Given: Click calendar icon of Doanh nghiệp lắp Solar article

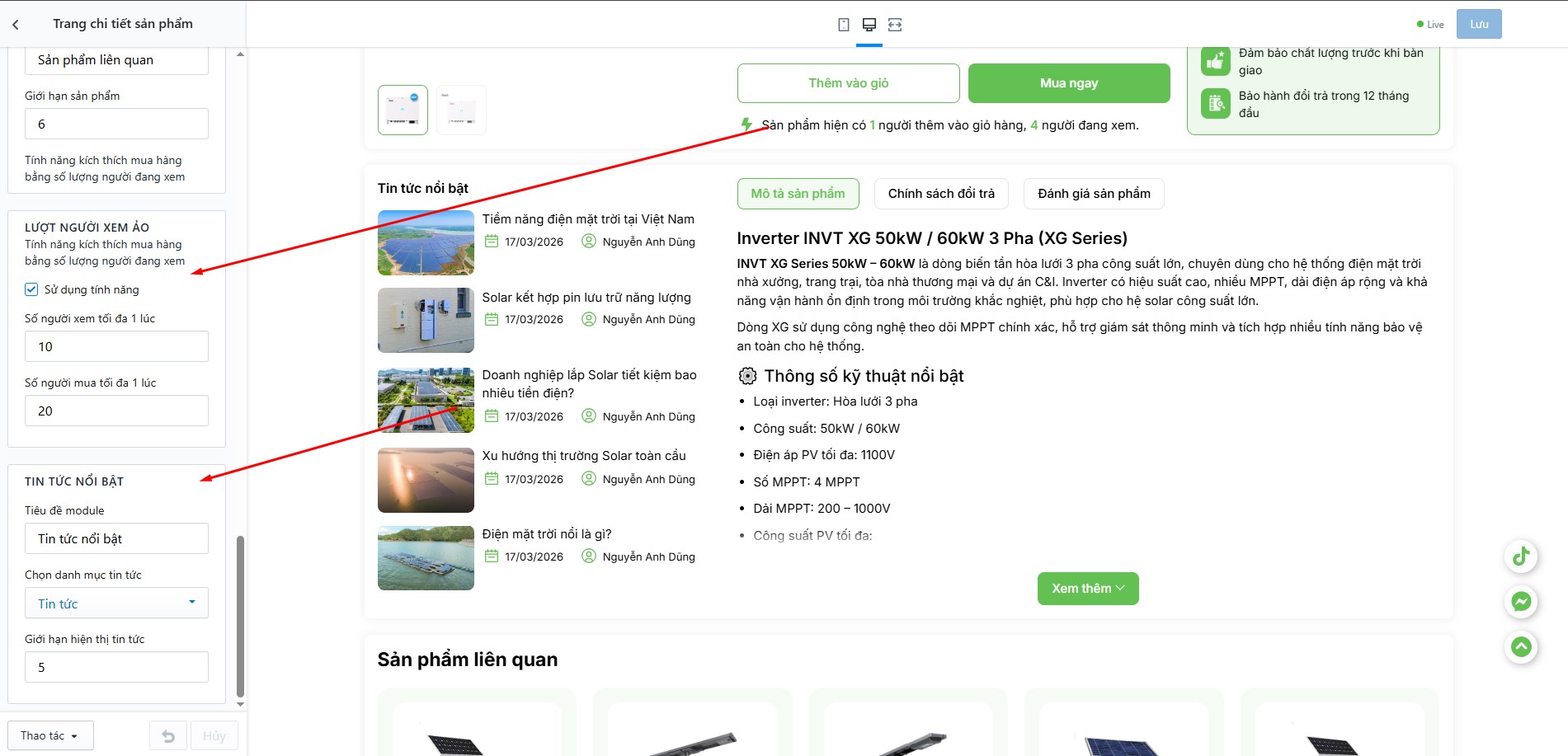Looking at the screenshot, I should 492,416.
